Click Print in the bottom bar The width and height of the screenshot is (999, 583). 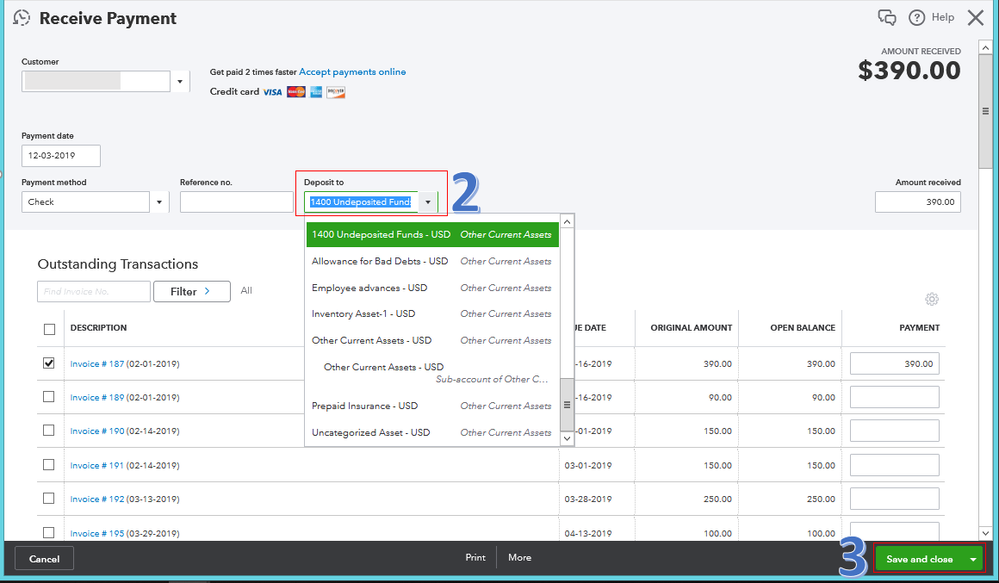(475, 557)
